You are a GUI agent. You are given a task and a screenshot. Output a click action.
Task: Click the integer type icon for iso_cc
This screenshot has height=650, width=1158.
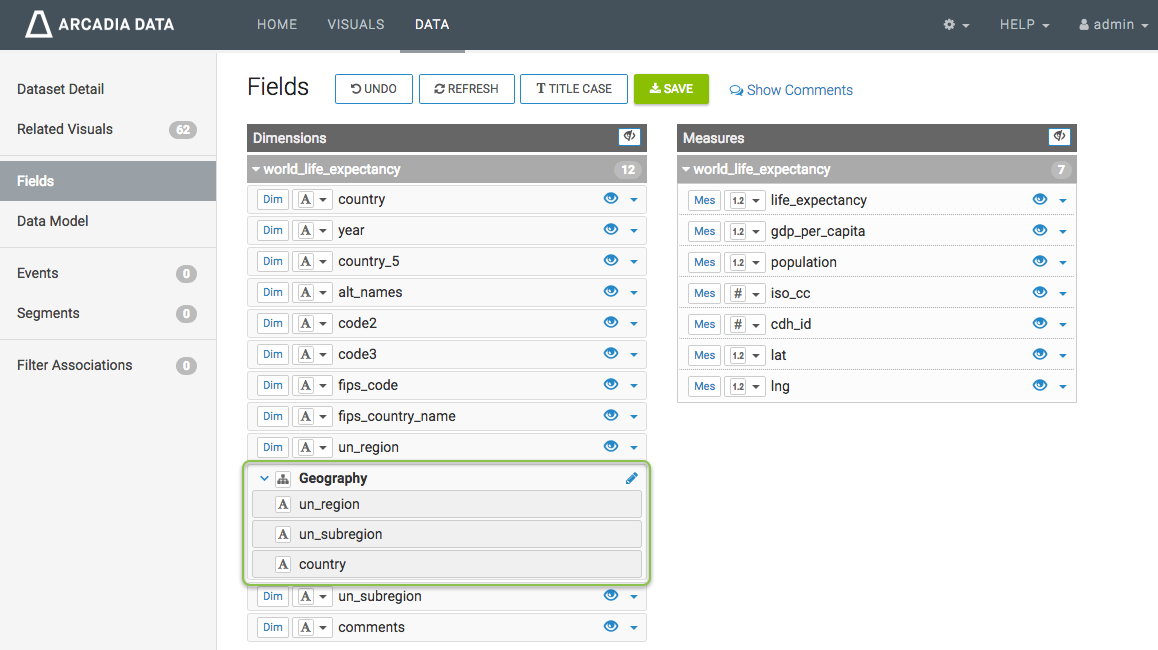738,294
